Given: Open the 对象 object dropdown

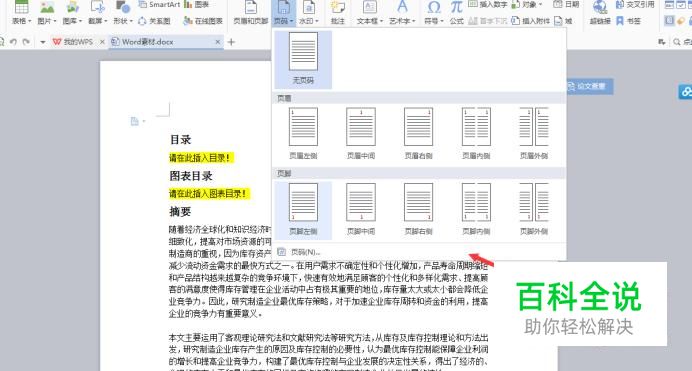Looking at the screenshot, I should click(527, 5).
